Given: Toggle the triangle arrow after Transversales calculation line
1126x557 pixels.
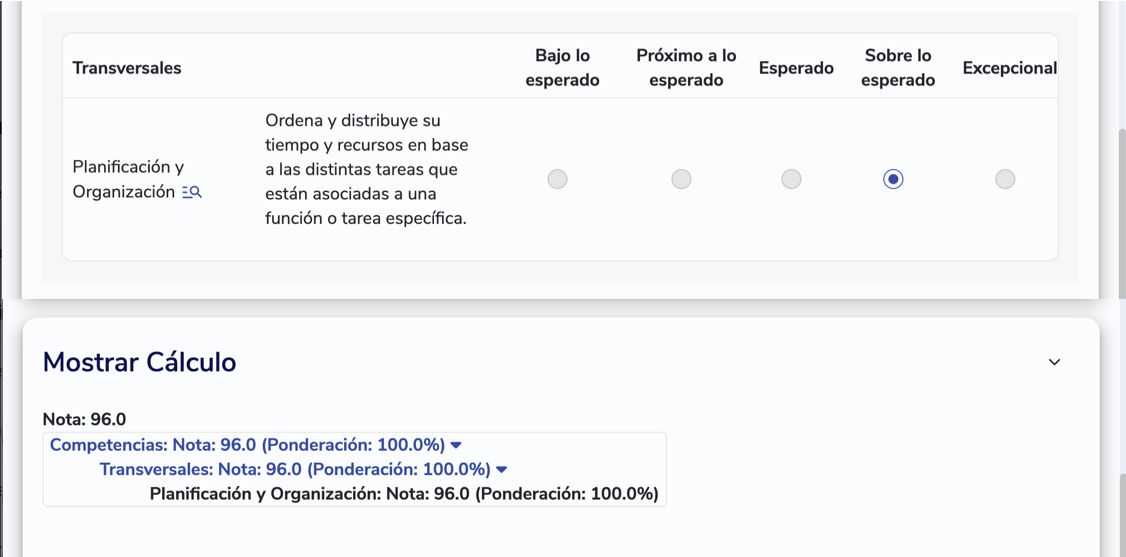Looking at the screenshot, I should 502,470.
